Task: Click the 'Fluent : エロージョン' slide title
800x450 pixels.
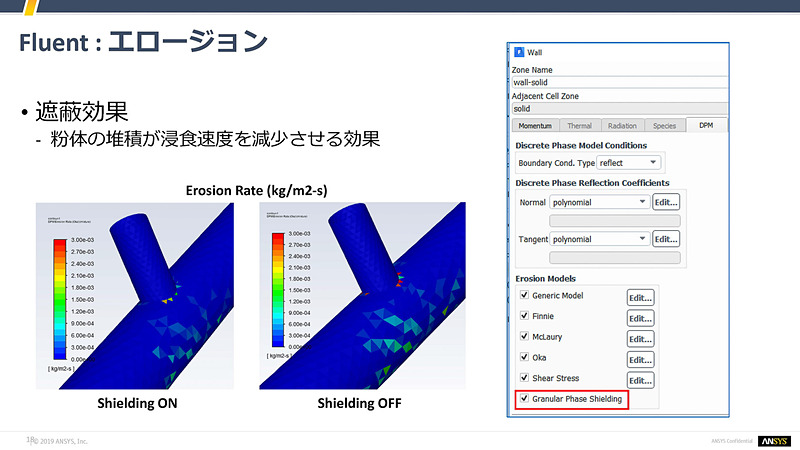Action: [143, 41]
